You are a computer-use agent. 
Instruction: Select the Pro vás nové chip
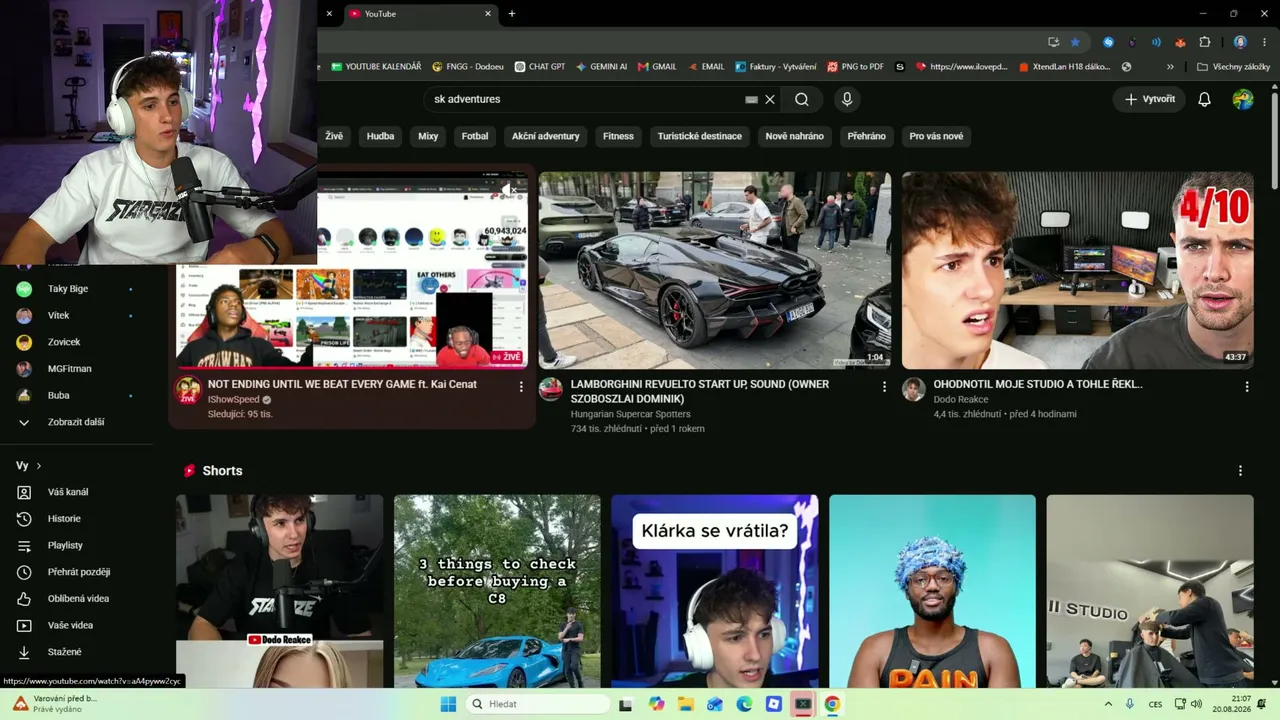(937, 136)
